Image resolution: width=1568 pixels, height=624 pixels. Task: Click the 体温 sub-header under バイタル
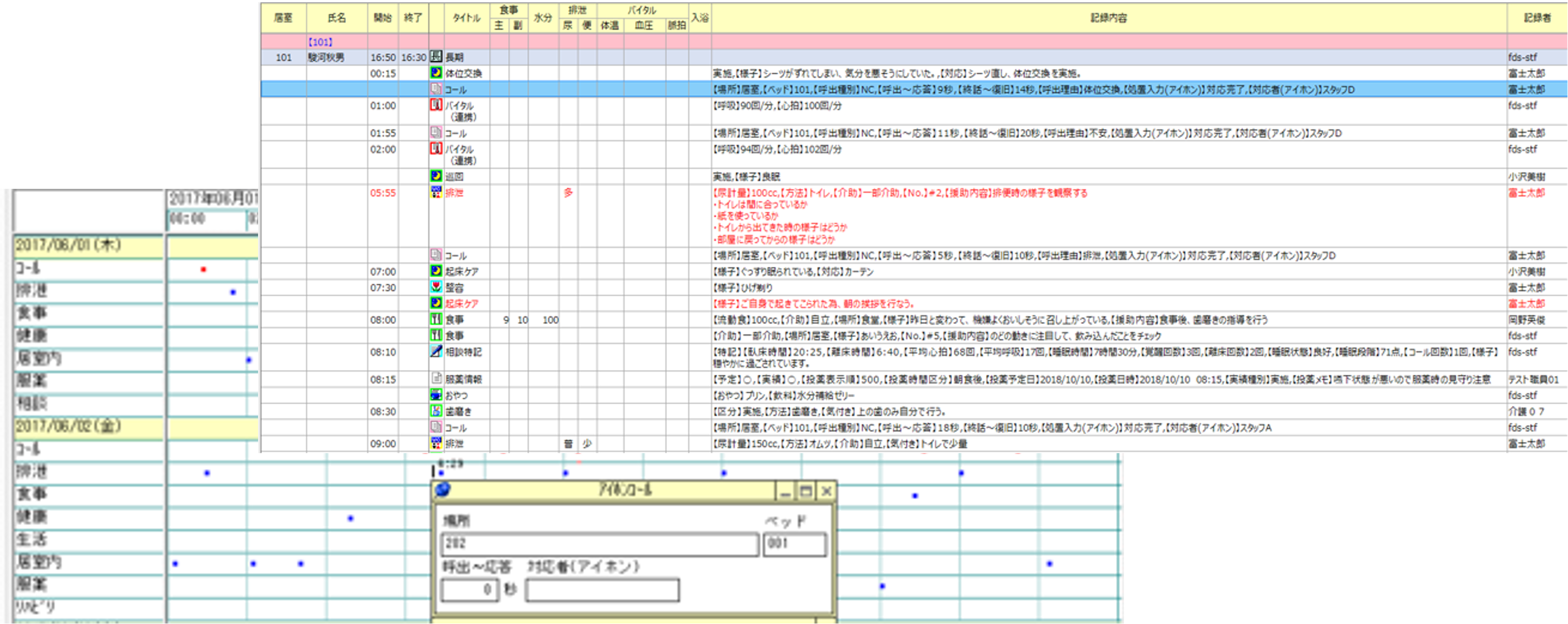tap(610, 26)
